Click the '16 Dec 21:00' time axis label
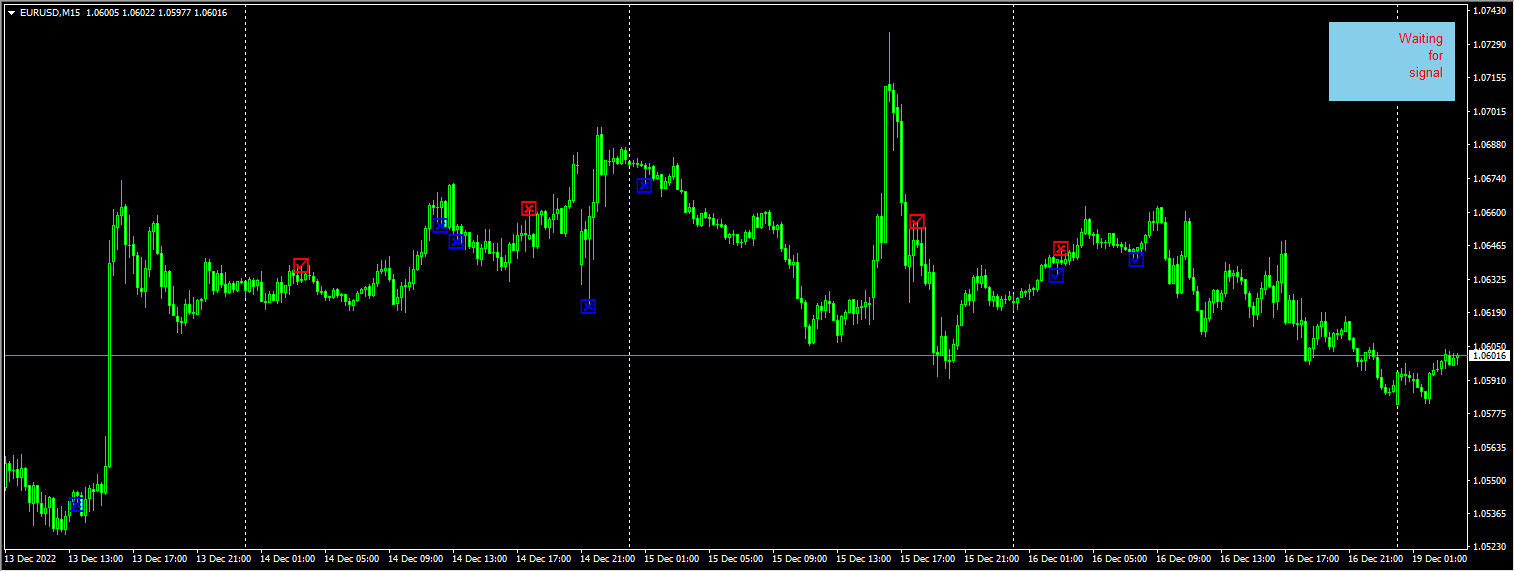The height and width of the screenshot is (572, 1515). (x=1375, y=559)
